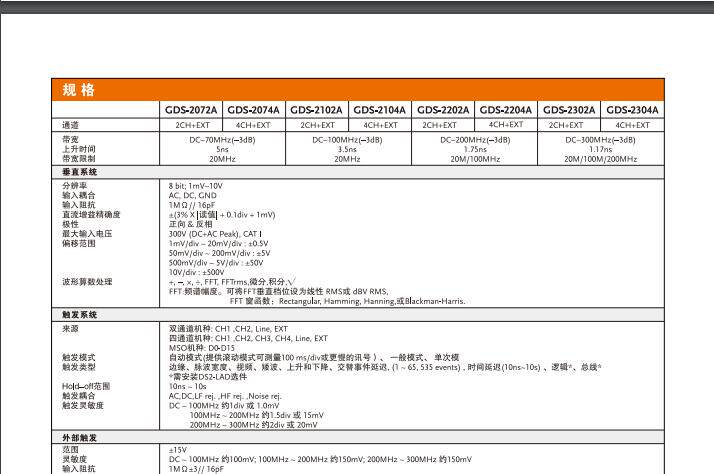Click the 规格 header title

(x=78, y=90)
